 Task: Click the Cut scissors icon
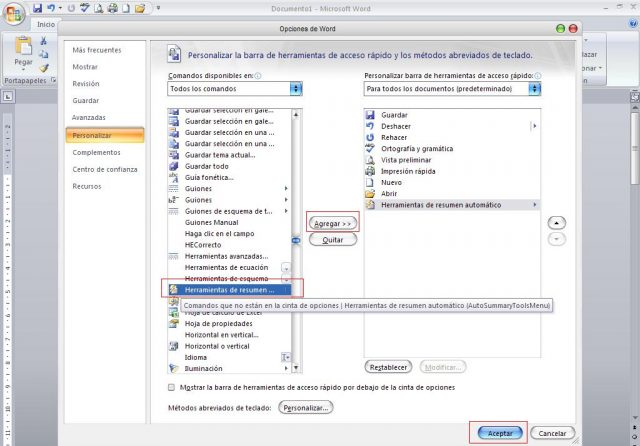pyautogui.click(x=43, y=41)
